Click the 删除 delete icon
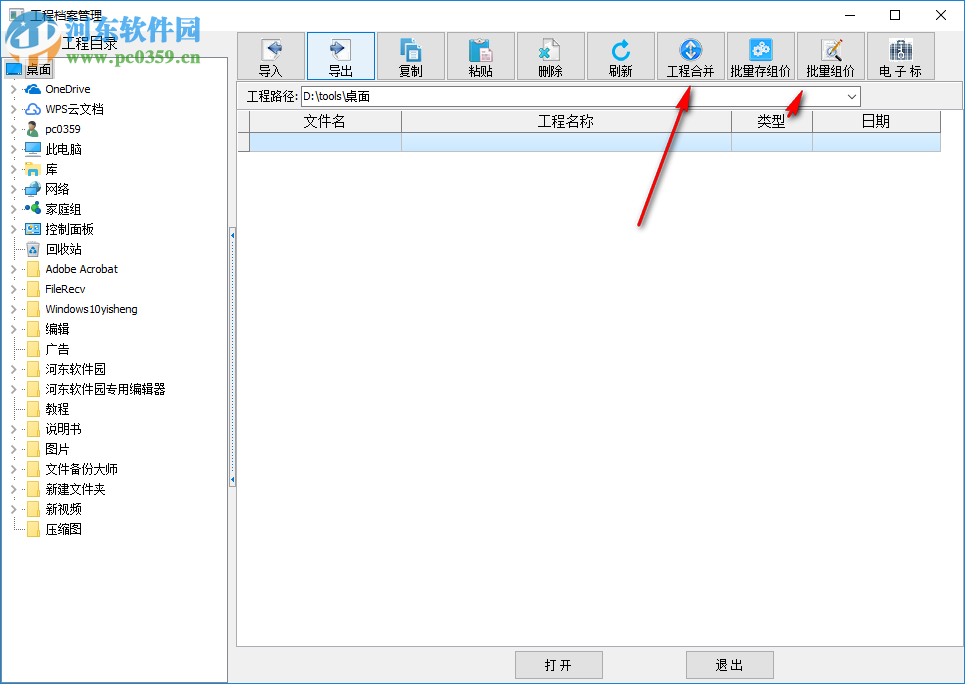965x684 pixels. coord(550,56)
